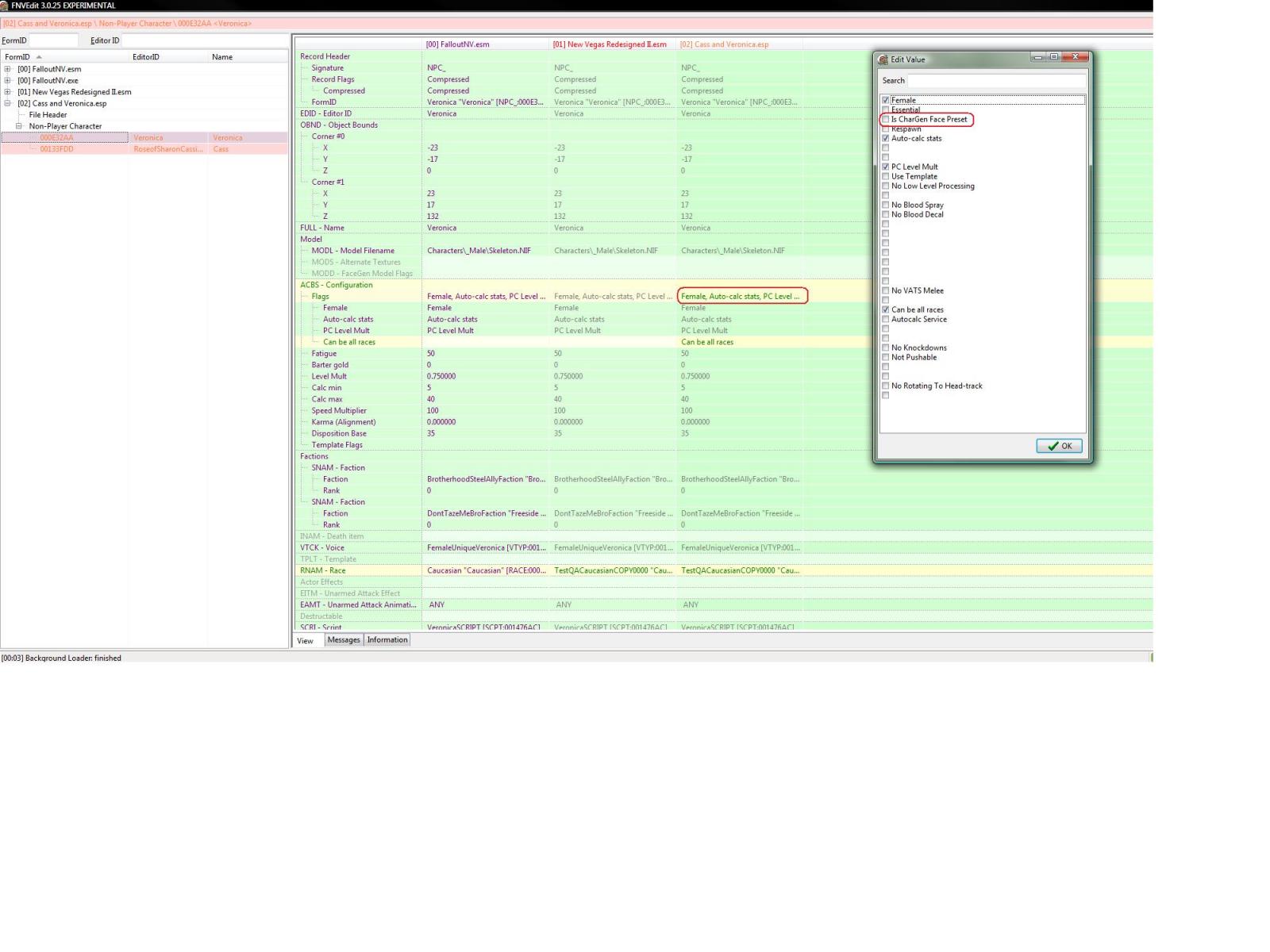Switch to the Messages tab
The image size is (1270, 952).
click(344, 640)
